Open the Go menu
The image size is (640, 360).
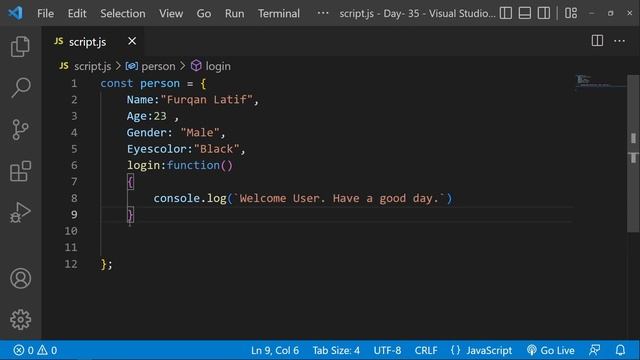point(204,13)
